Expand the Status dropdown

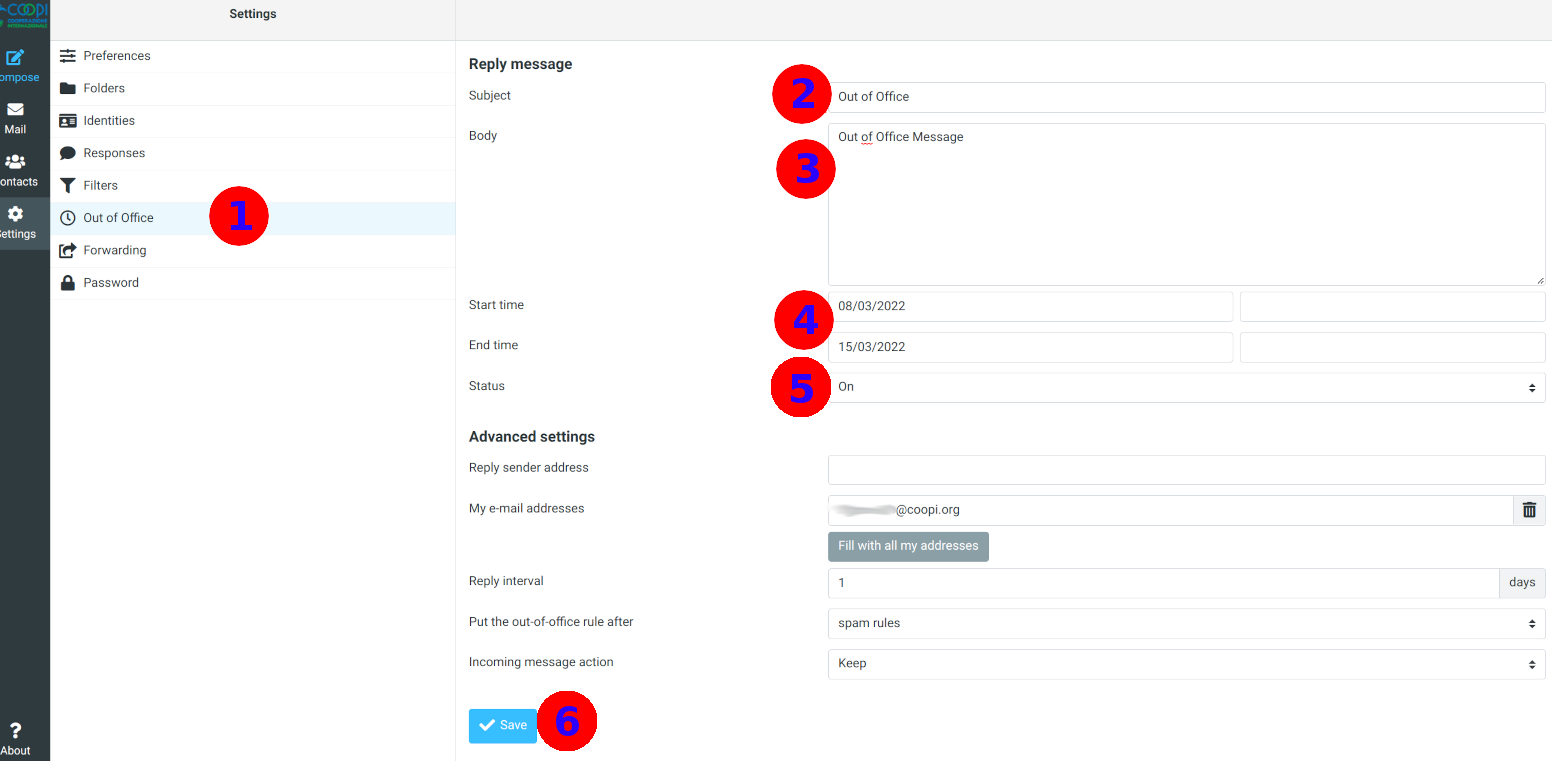(1186, 387)
